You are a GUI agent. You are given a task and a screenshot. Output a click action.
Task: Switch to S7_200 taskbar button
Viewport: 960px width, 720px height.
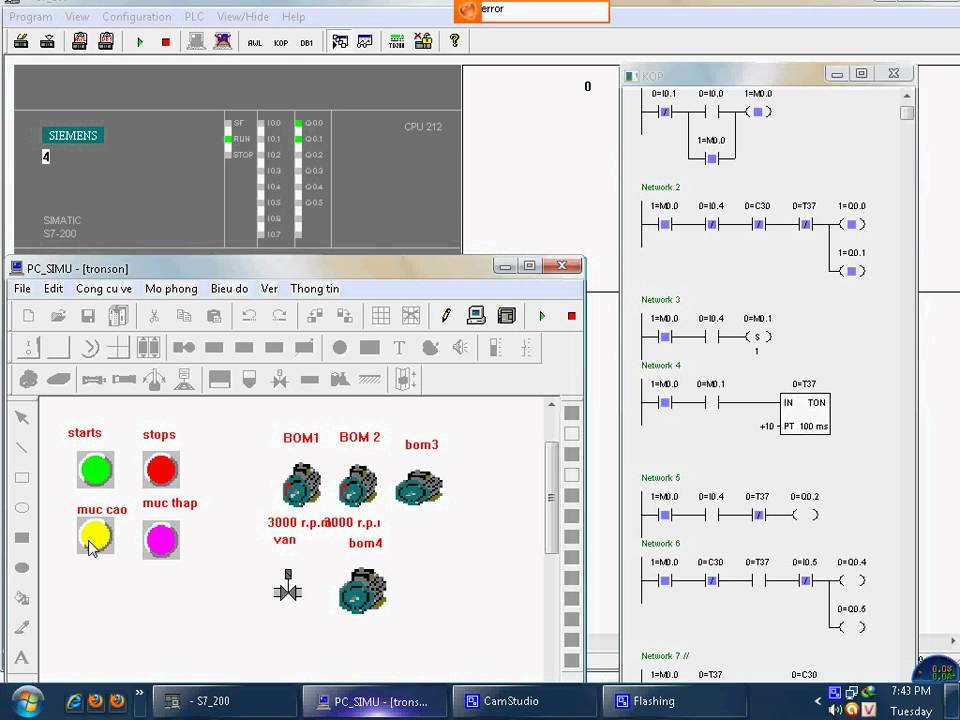click(223, 701)
